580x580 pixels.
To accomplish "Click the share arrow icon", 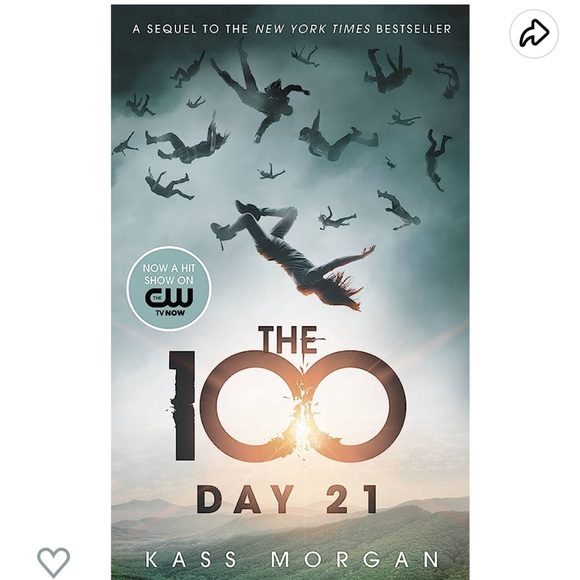I will (534, 34).
